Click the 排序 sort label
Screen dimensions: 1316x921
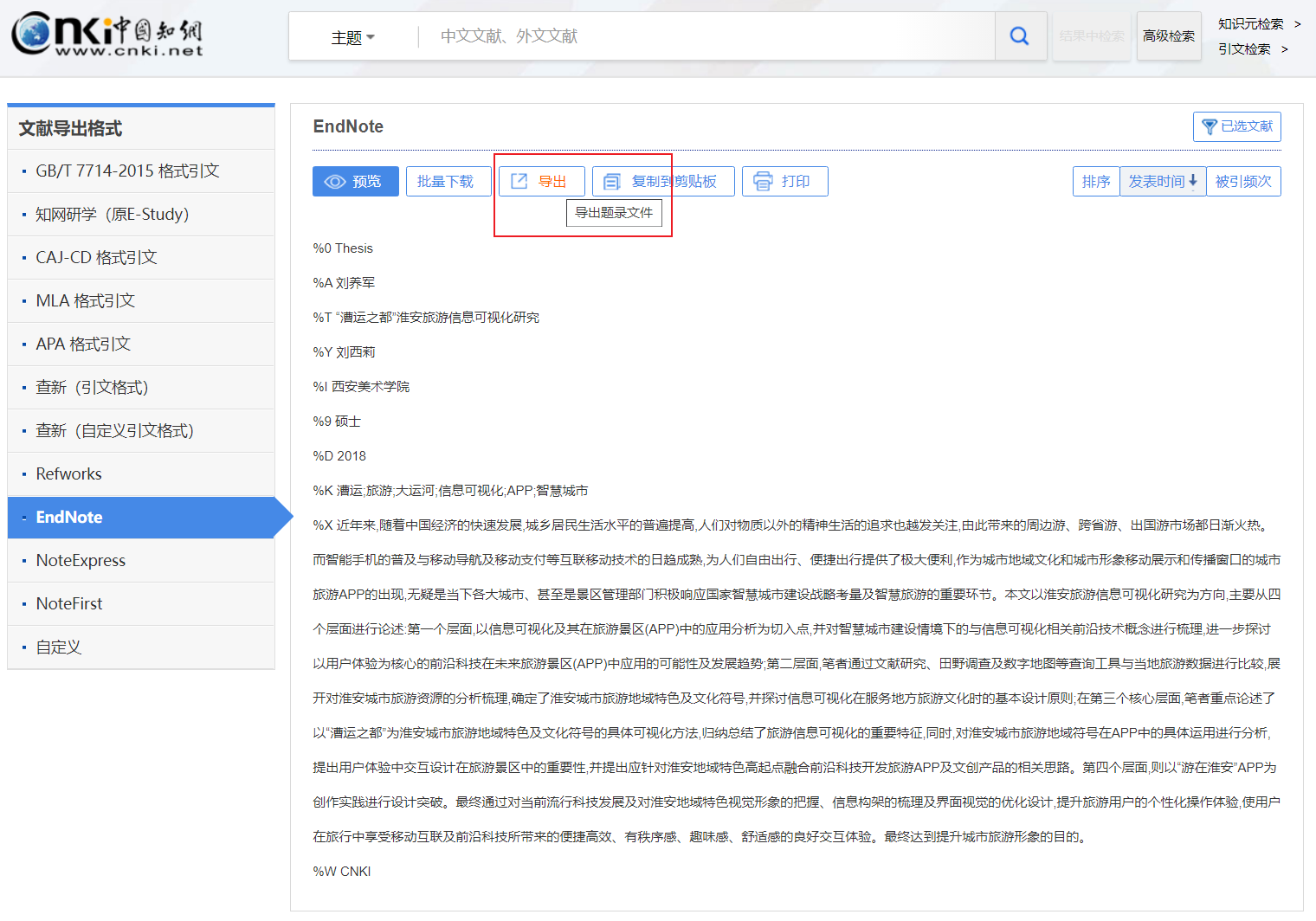click(1096, 181)
